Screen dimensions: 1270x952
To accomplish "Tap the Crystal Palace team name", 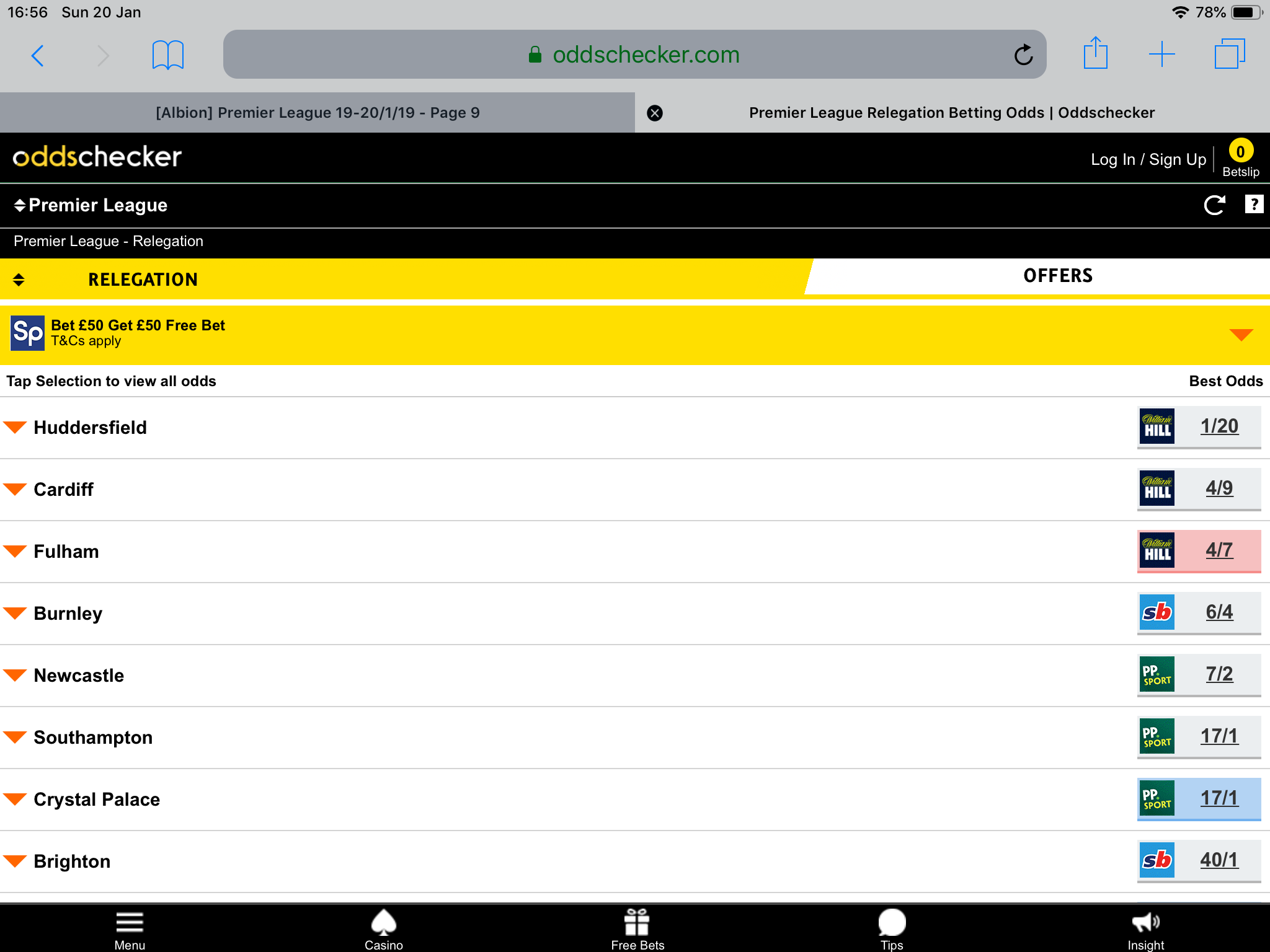I will tap(97, 800).
